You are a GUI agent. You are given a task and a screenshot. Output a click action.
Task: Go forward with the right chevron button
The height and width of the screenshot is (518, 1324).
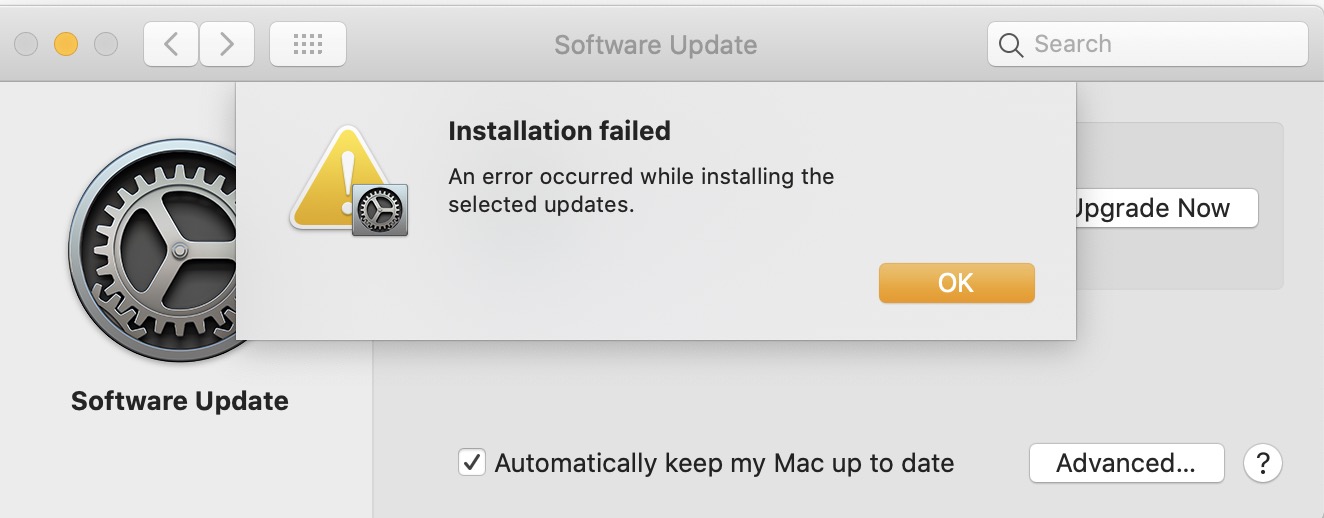click(x=227, y=44)
